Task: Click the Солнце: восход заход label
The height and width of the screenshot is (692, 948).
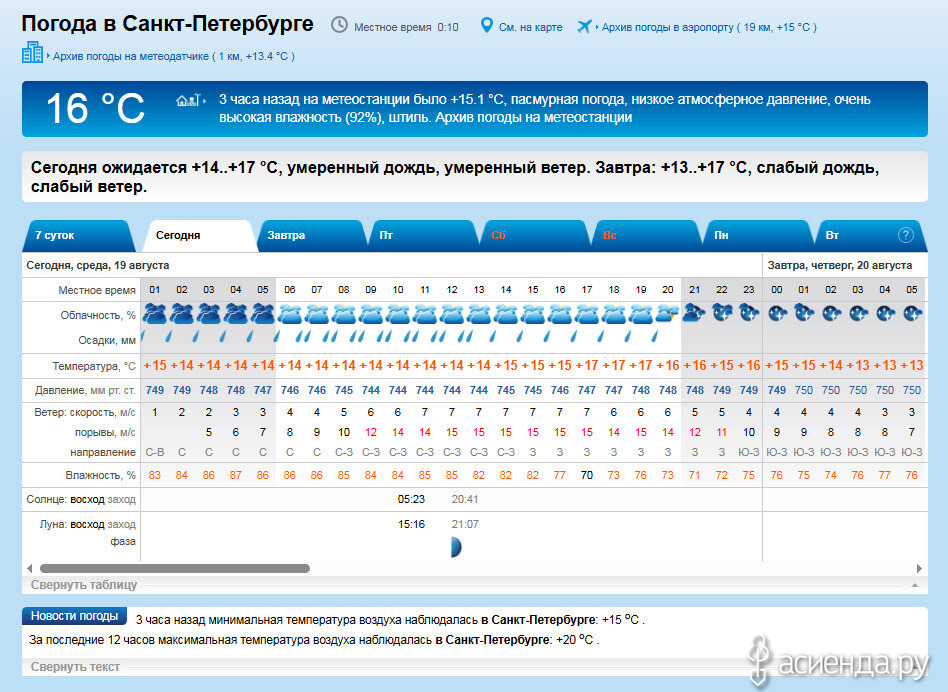Action: coord(81,499)
